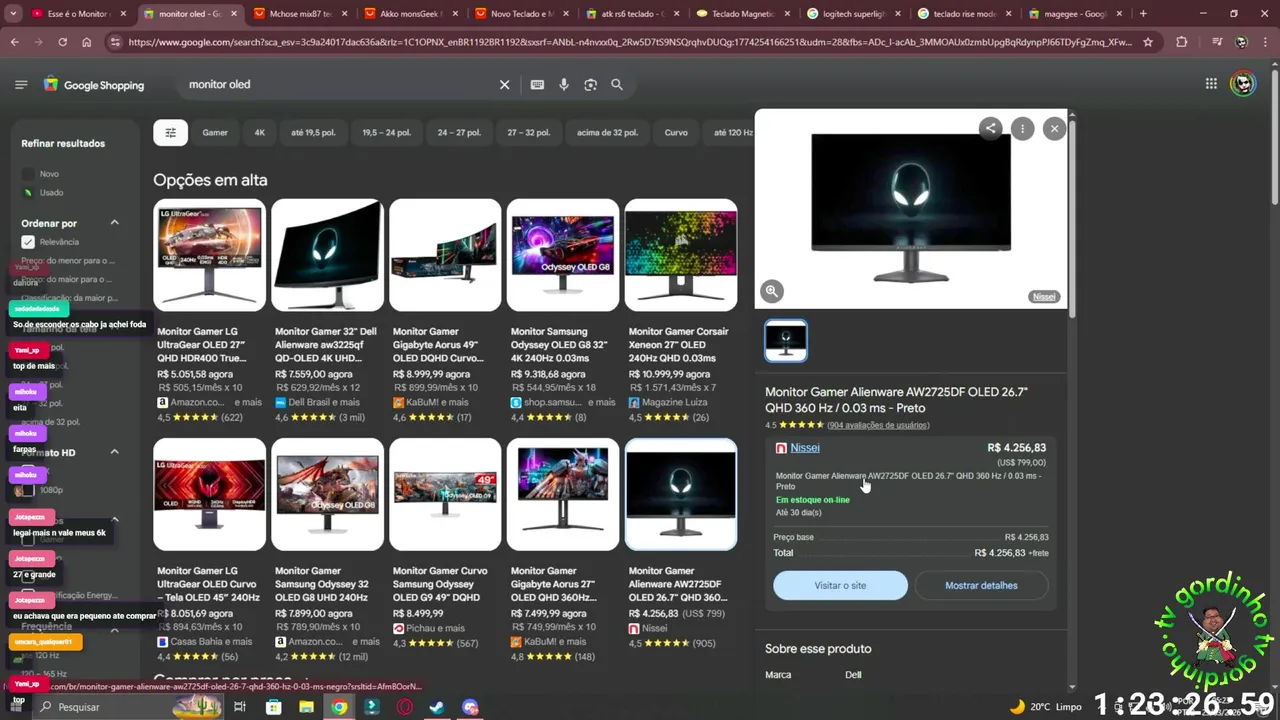Open Corsair Xeneon 27" product card

[x=681, y=310]
